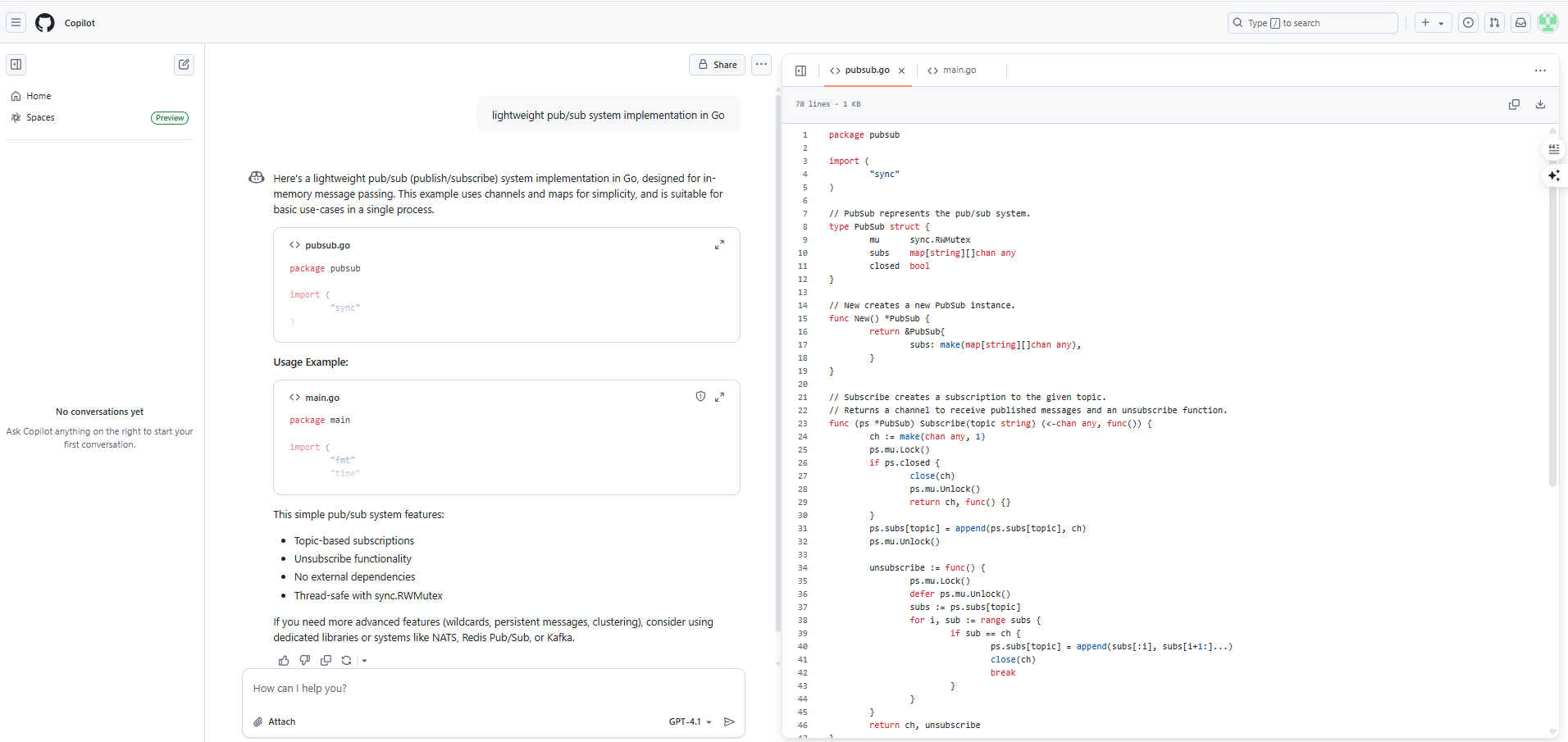Viewport: 1568px width, 742px height.
Task: Focus the 'How can I help you?' input
Action: 494,689
